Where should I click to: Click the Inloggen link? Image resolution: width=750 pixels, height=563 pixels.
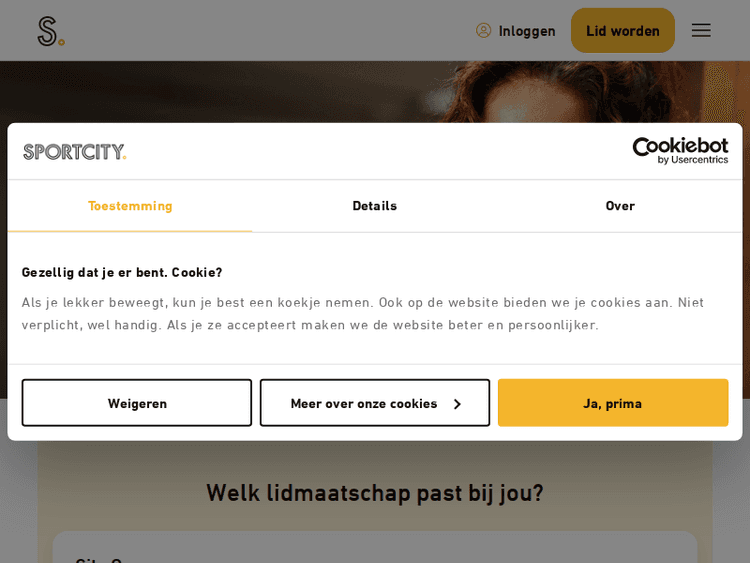pos(527,31)
